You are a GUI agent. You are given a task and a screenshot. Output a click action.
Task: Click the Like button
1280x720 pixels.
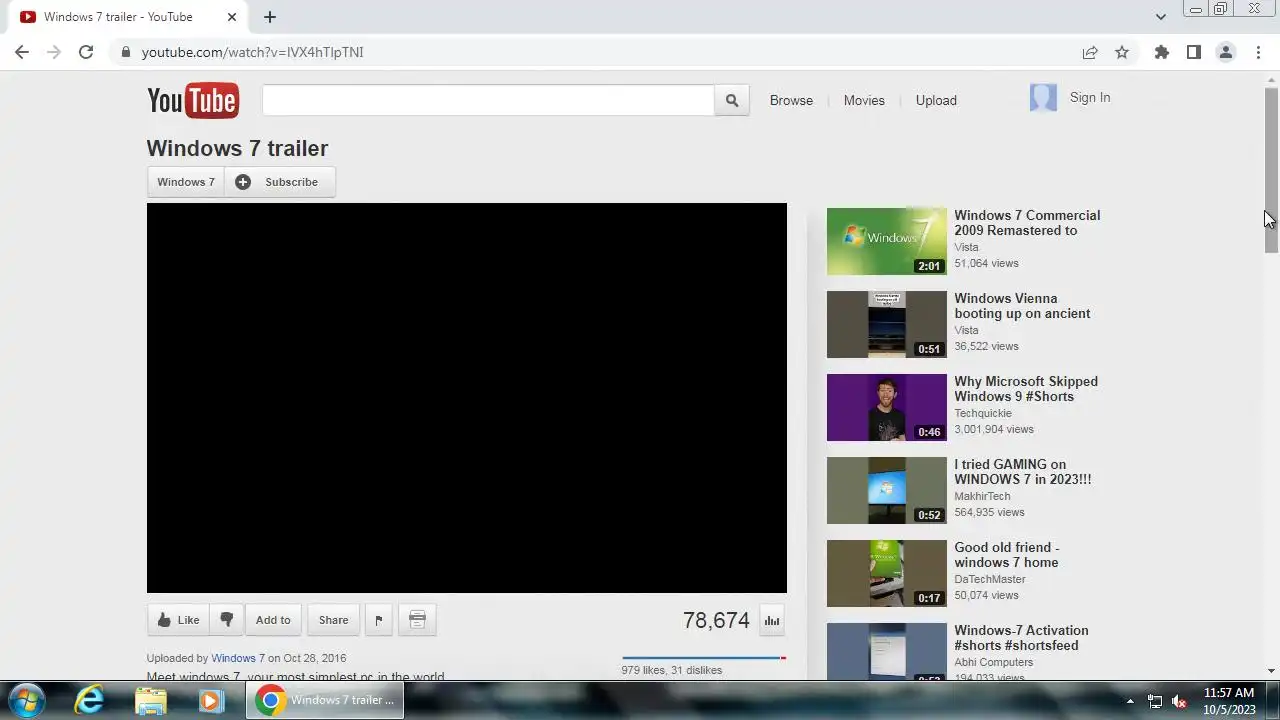coord(179,620)
